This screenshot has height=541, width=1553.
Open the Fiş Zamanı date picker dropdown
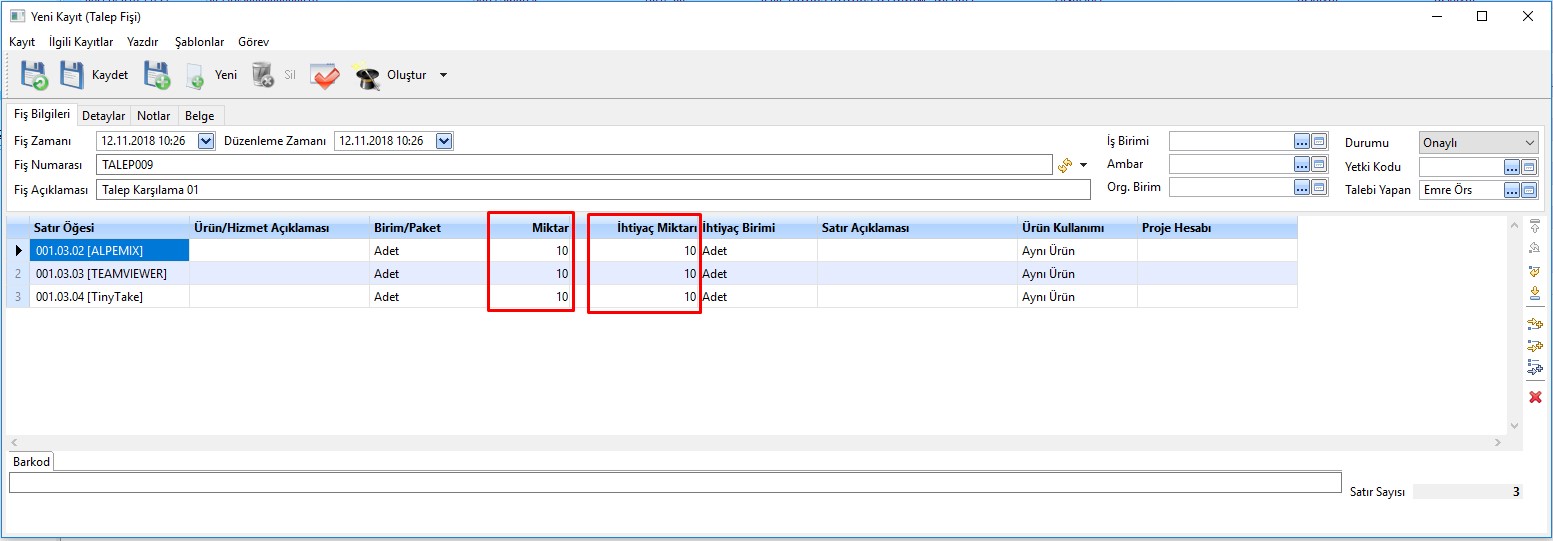pyautogui.click(x=206, y=141)
